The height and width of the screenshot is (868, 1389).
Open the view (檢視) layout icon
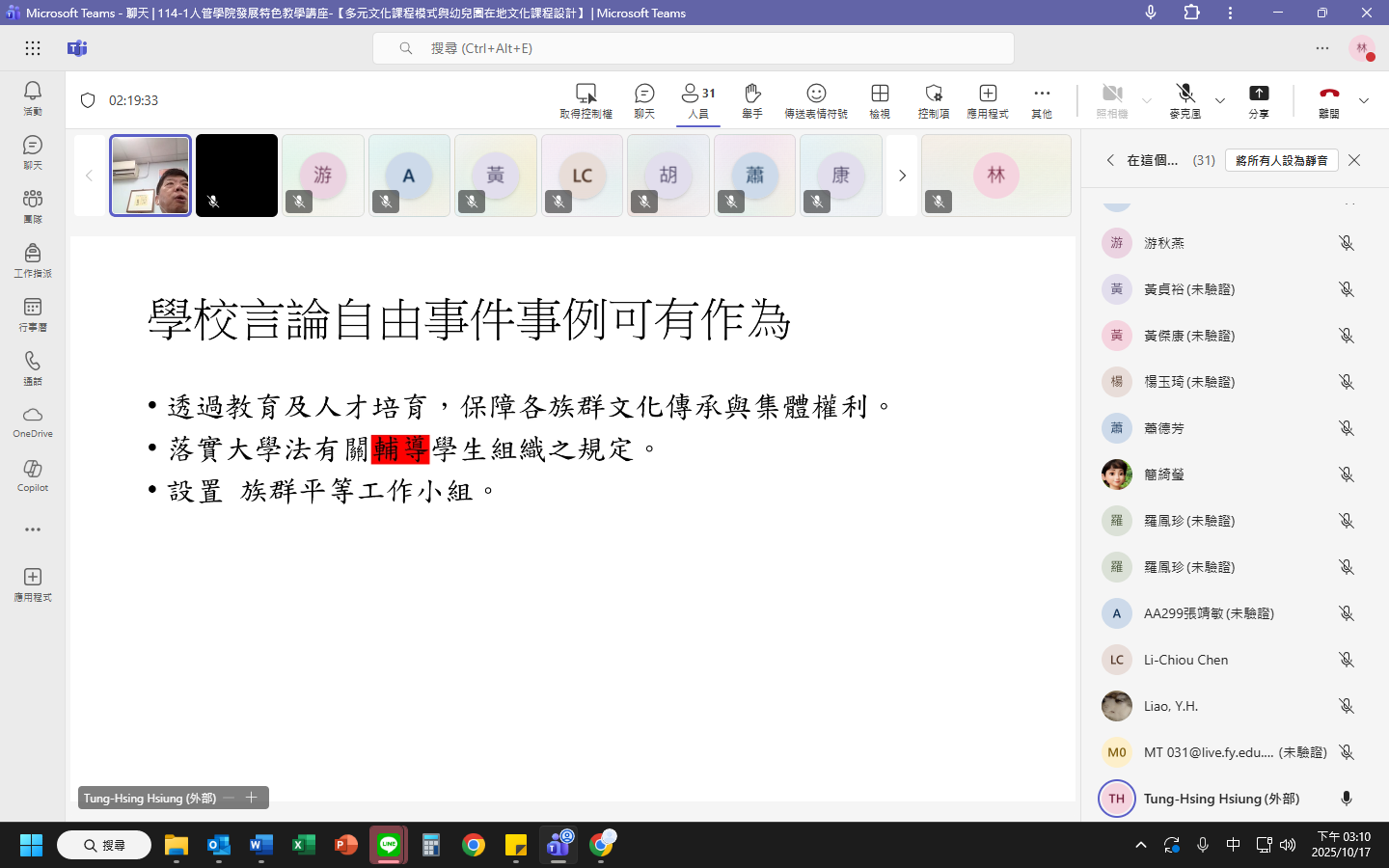880,99
